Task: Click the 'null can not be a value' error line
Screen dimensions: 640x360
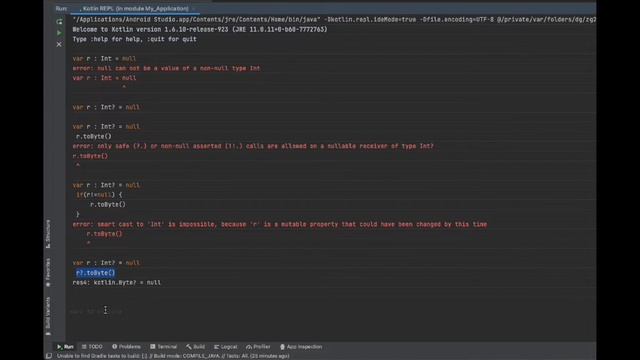Action: 167,68
